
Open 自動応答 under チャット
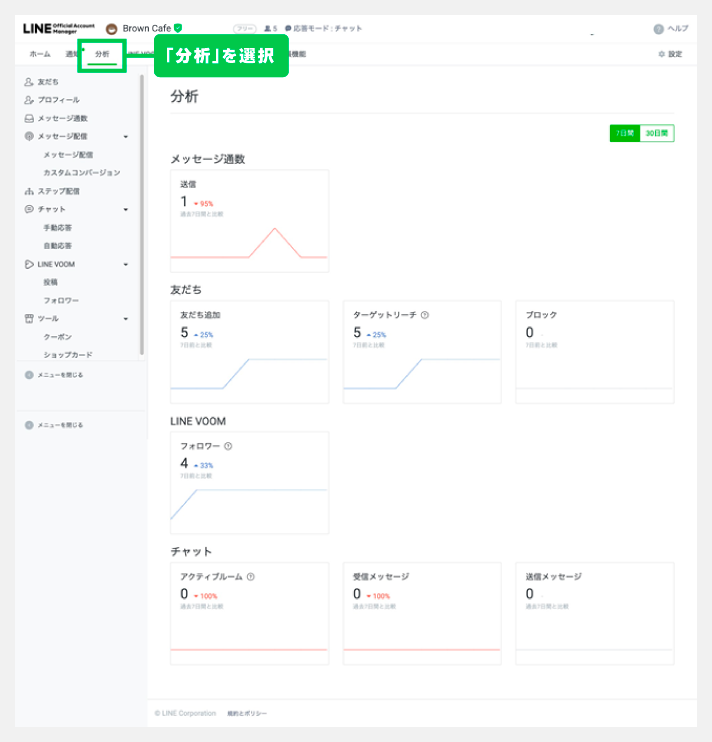(x=58, y=246)
